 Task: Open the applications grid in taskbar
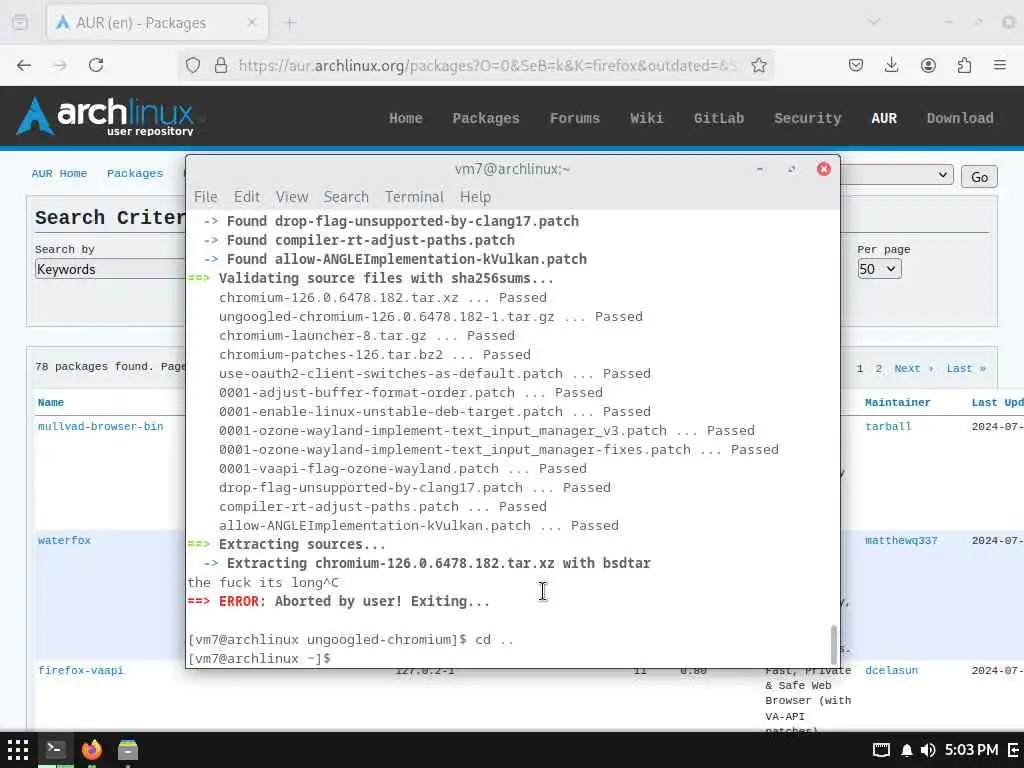click(x=18, y=750)
